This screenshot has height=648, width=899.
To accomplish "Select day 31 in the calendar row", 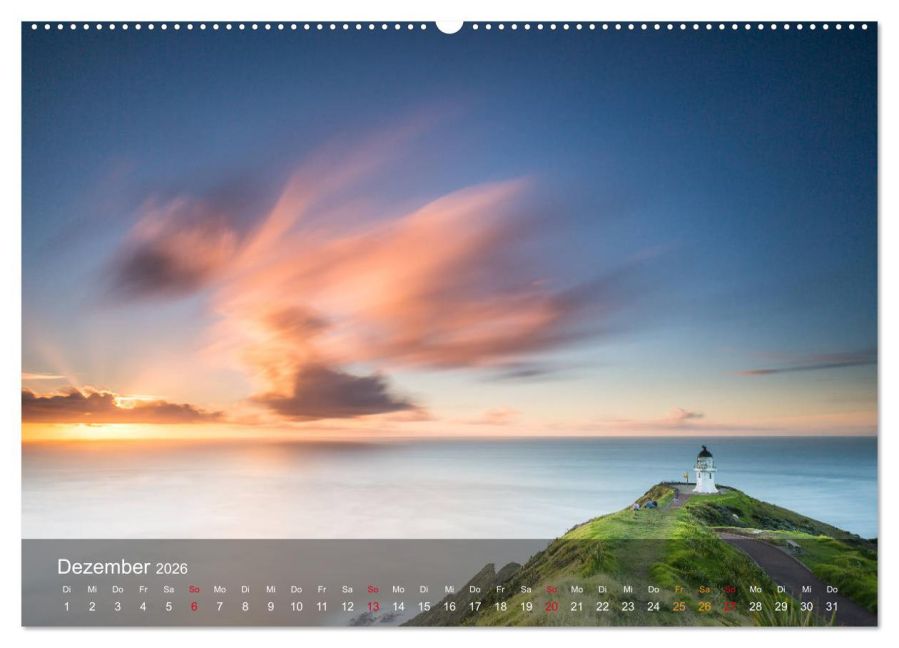I will (x=832, y=607).
